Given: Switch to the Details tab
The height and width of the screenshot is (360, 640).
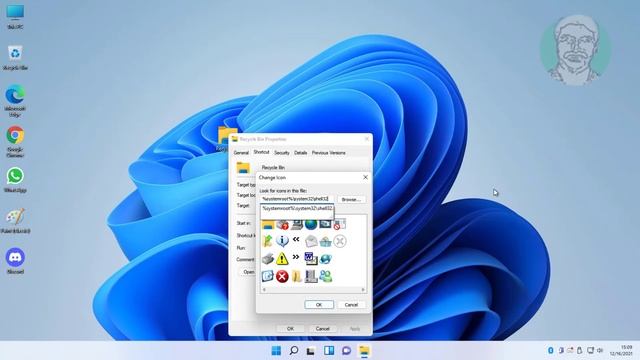Looking at the screenshot, I should (300, 153).
